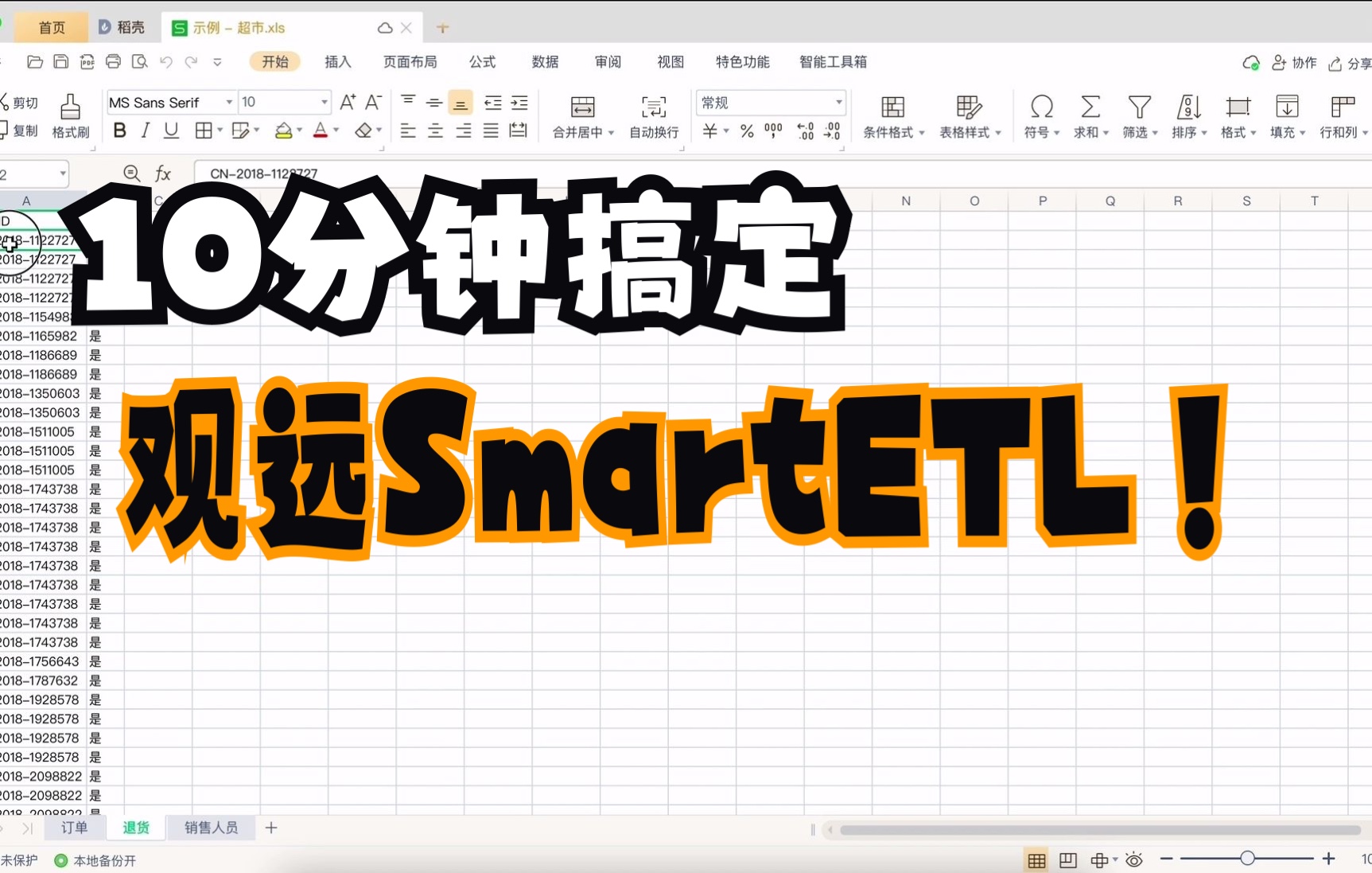1372x873 pixels.
Task: Open the 首页 tab
Action: (52, 28)
